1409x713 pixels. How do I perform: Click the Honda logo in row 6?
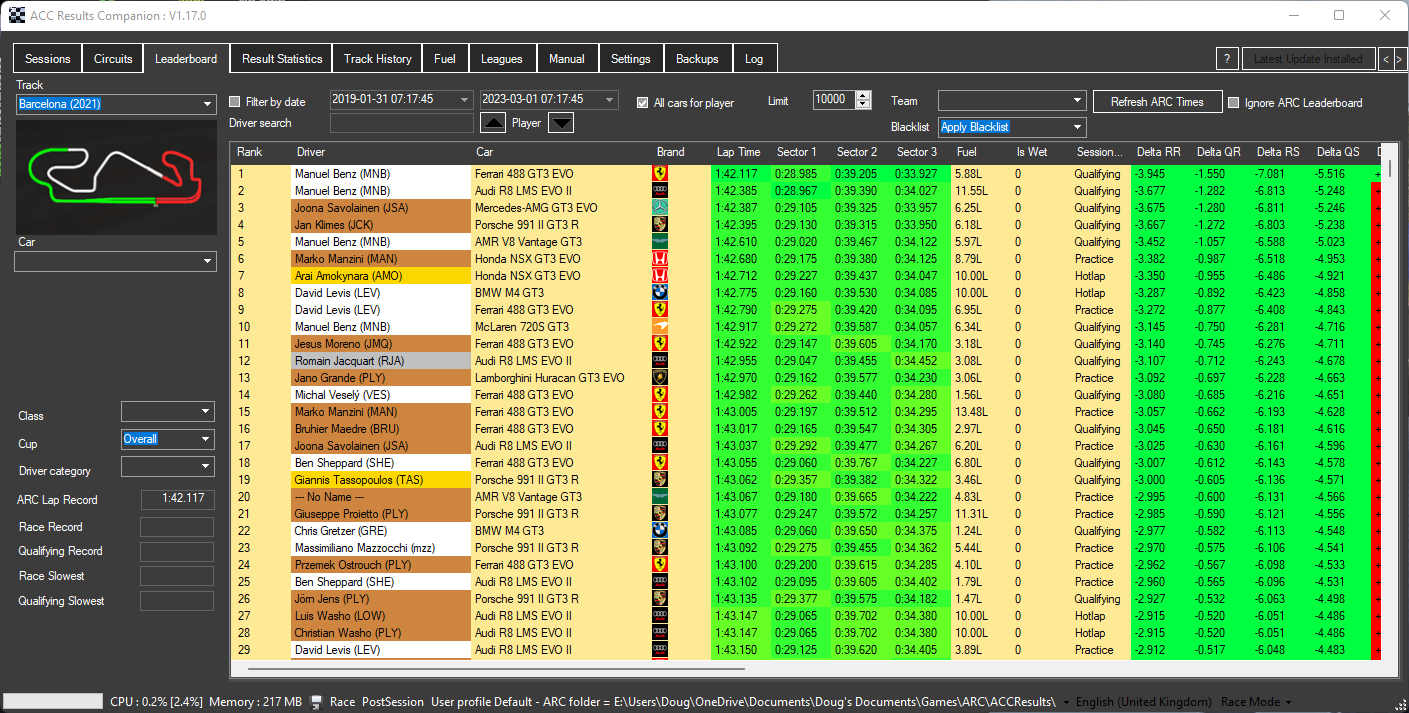click(x=660, y=258)
